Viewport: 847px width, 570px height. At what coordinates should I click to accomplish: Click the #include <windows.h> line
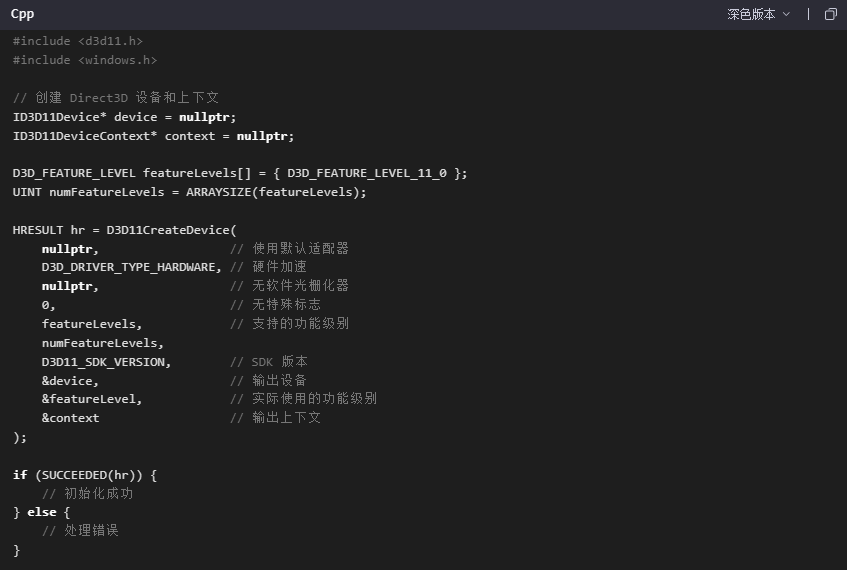(x=85, y=60)
